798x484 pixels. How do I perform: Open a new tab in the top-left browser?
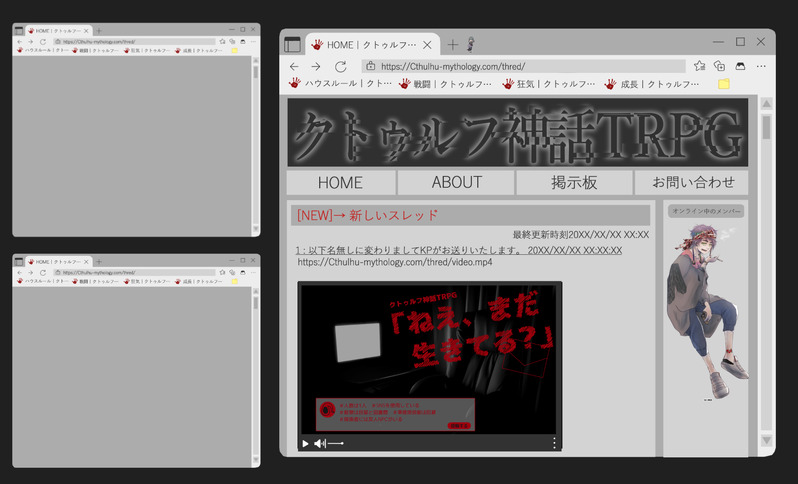point(99,31)
